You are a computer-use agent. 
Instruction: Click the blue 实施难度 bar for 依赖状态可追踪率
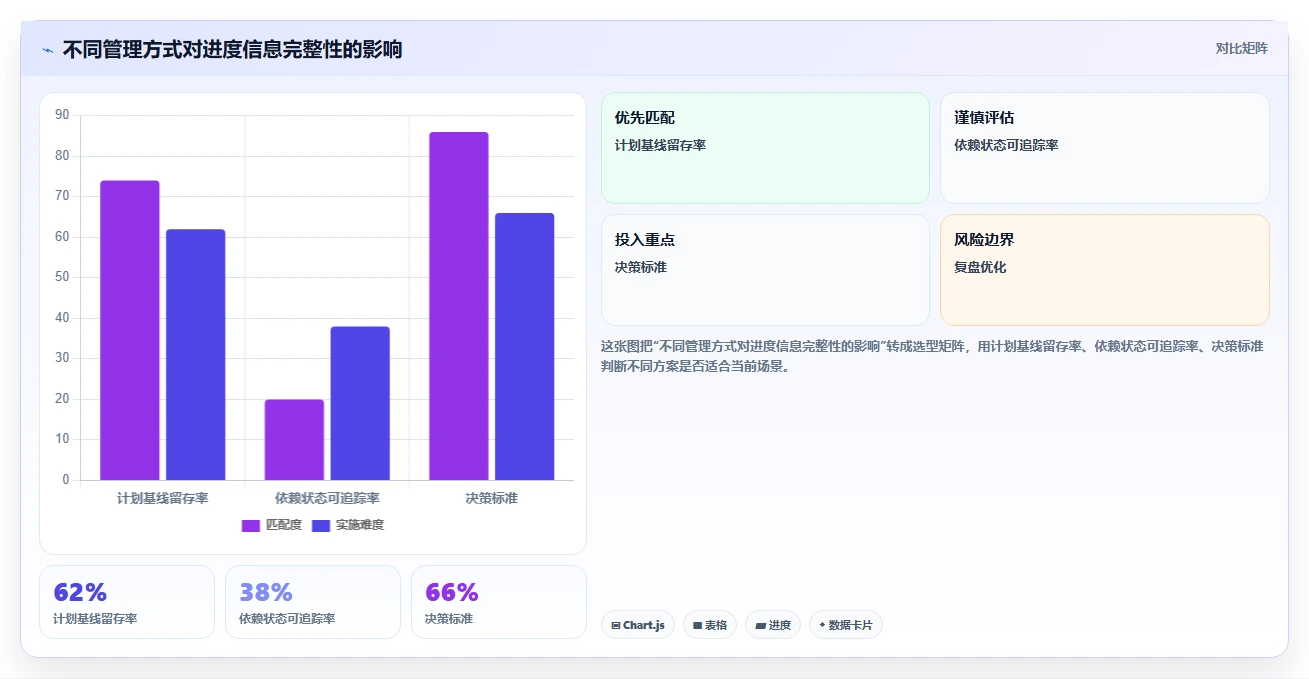click(360, 403)
